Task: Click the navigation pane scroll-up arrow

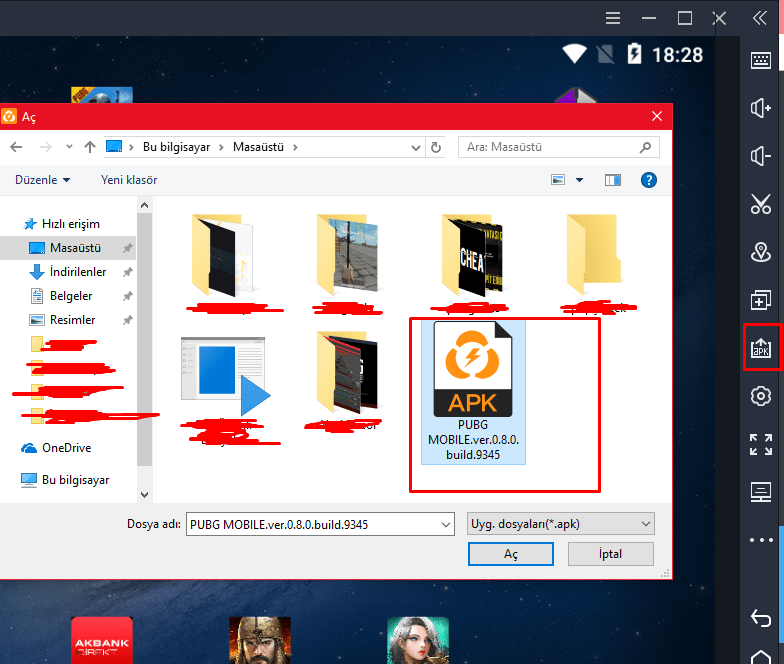Action: (x=144, y=205)
